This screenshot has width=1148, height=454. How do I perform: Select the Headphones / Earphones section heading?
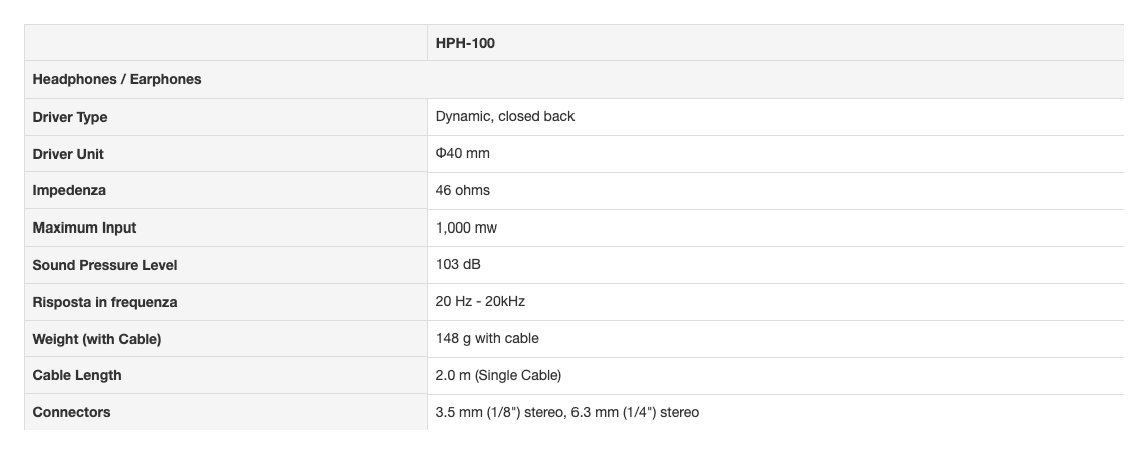coord(117,79)
